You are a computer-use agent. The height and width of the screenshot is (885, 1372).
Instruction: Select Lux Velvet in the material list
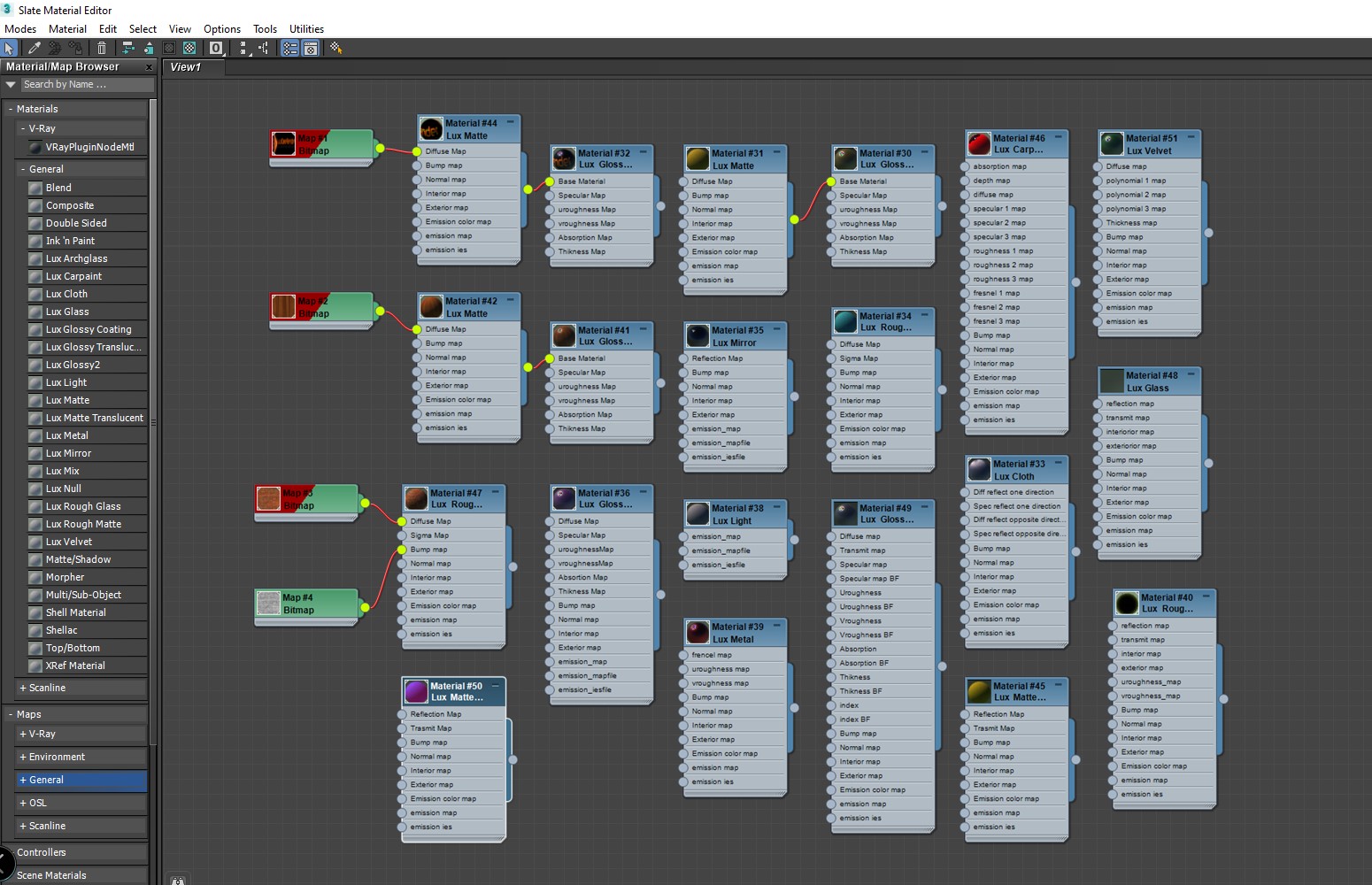pos(69,542)
